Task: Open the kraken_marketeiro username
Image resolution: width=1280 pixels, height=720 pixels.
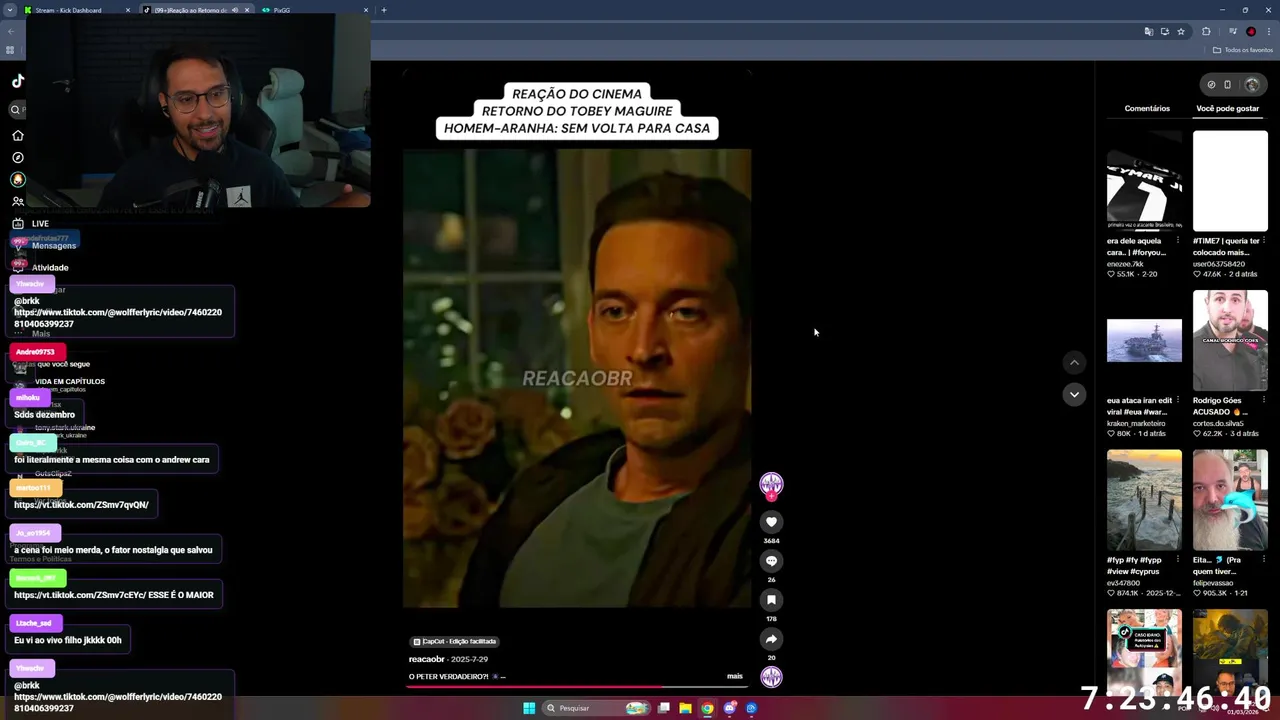Action: tap(1136, 423)
